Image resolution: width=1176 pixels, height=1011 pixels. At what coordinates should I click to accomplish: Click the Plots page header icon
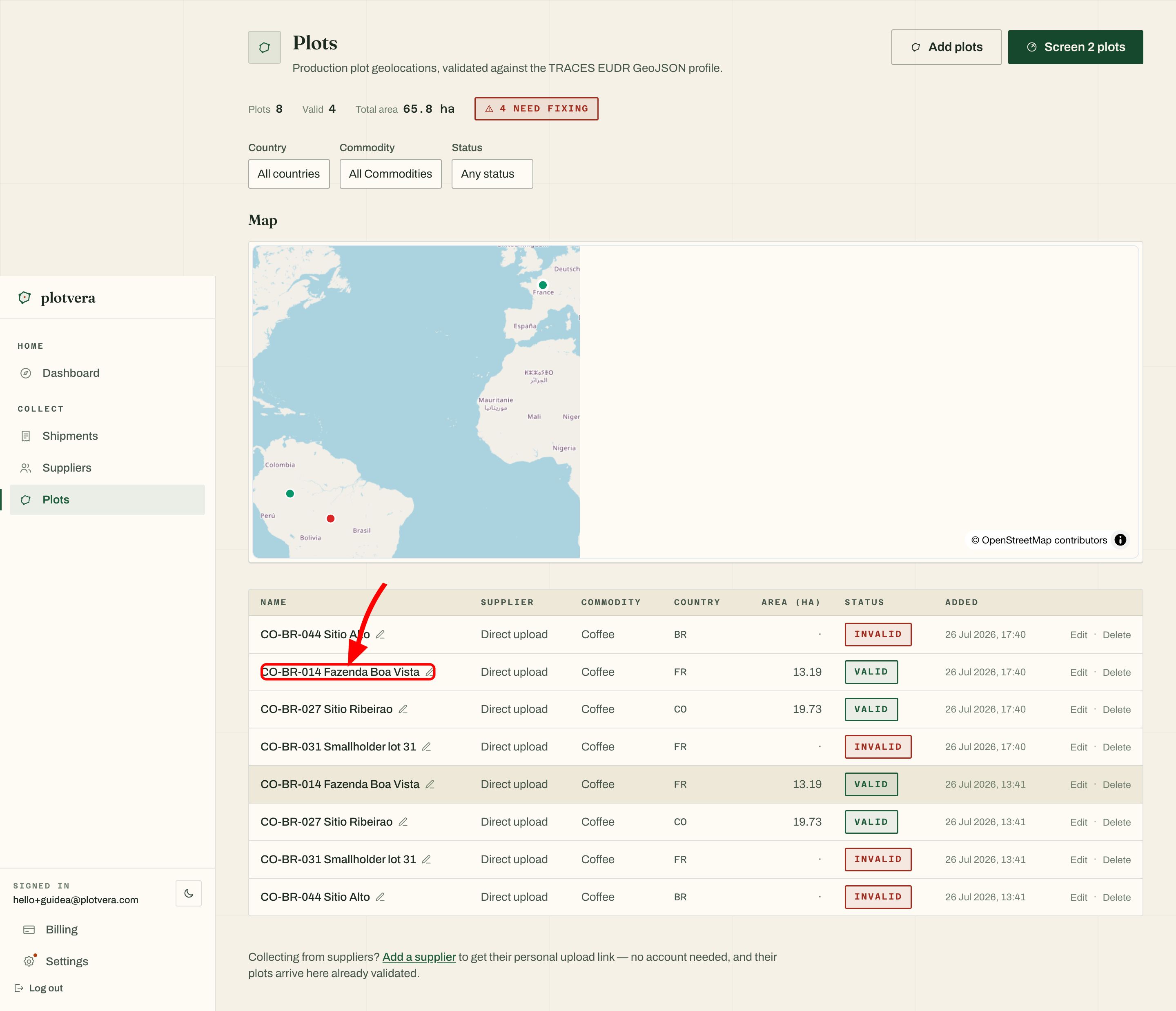click(265, 47)
